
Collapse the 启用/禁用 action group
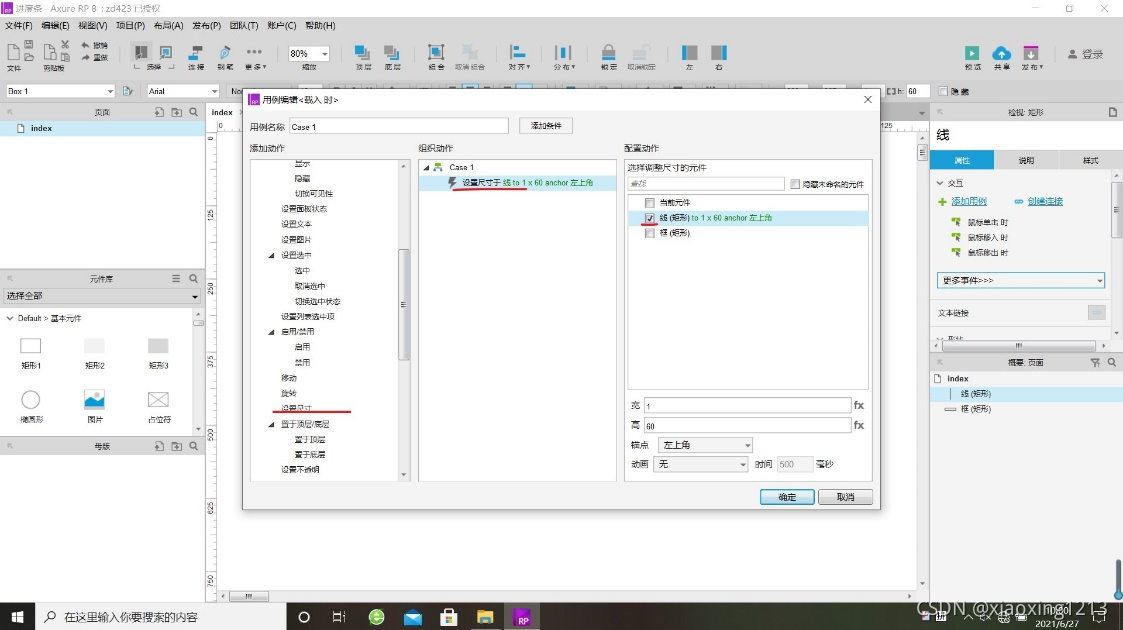(x=271, y=332)
